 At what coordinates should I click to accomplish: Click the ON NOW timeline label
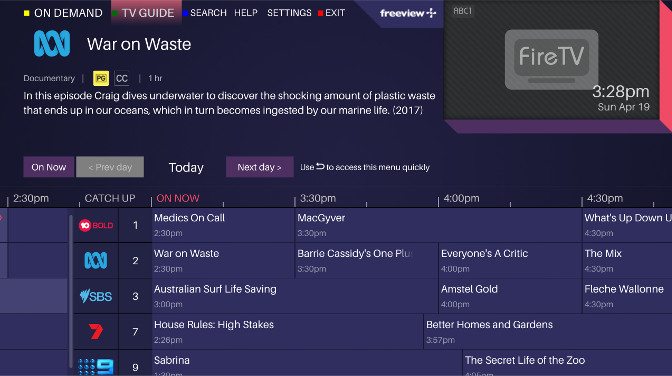178,199
